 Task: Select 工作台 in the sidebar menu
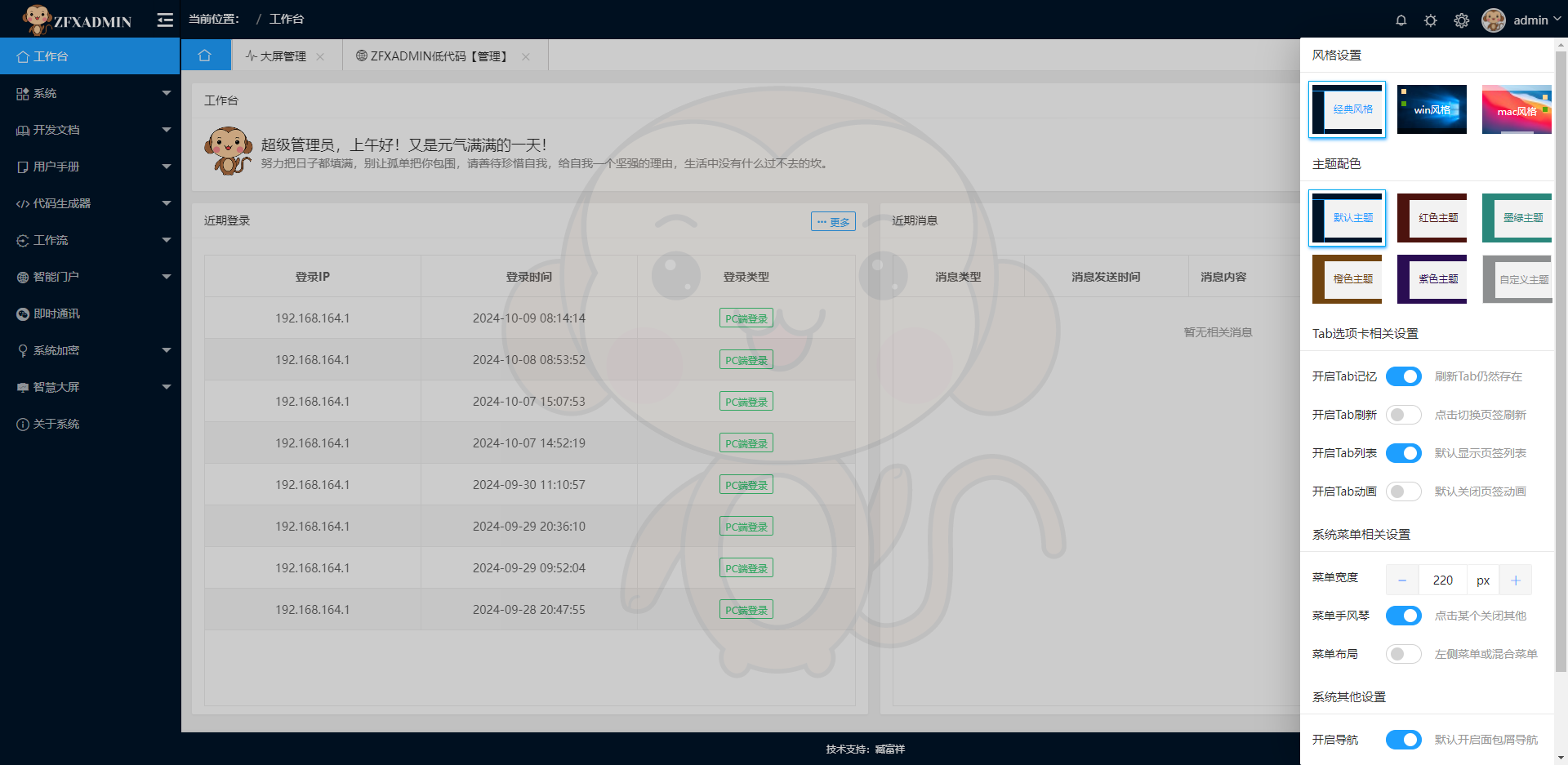(x=90, y=56)
